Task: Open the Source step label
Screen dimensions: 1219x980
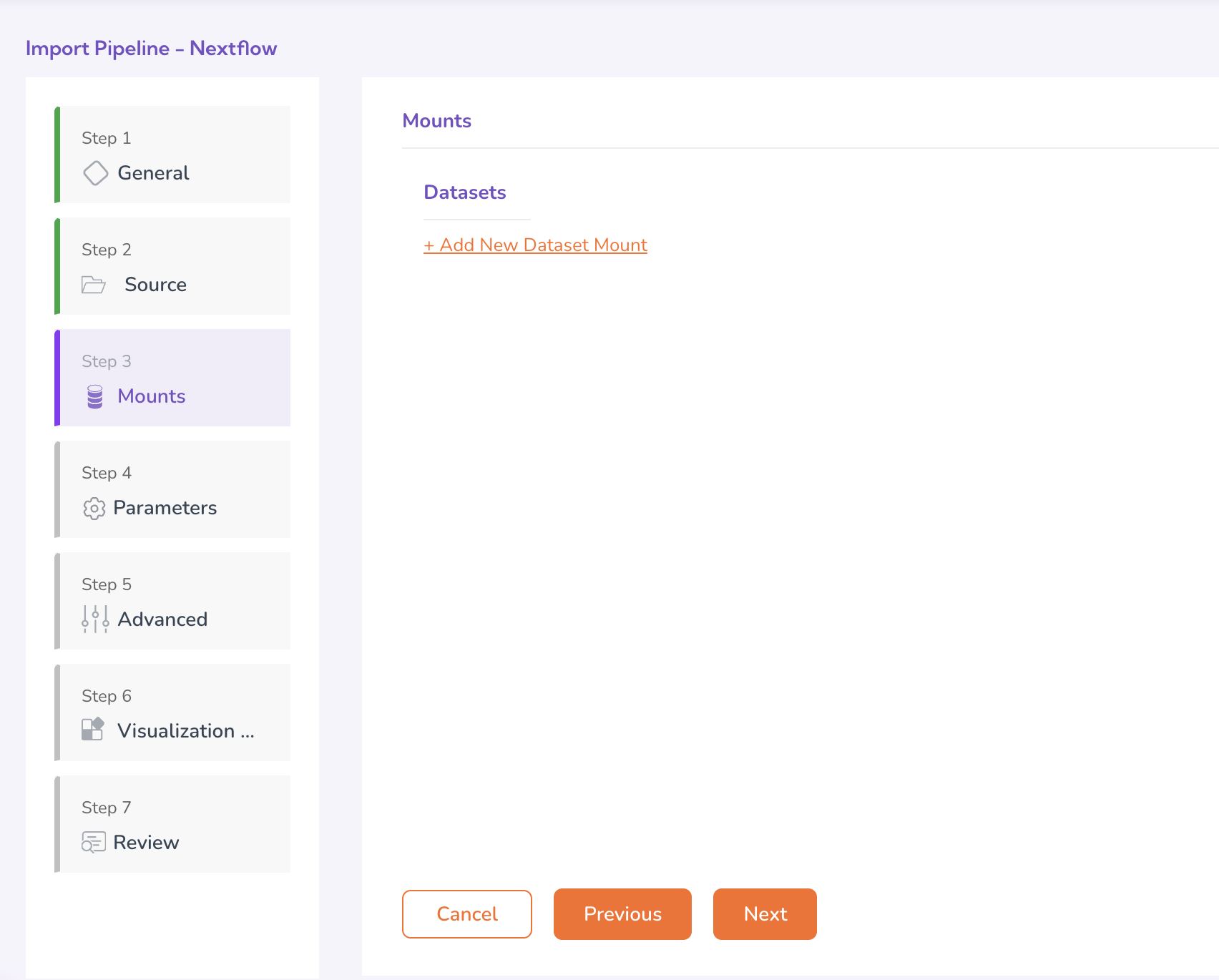Action: point(155,285)
